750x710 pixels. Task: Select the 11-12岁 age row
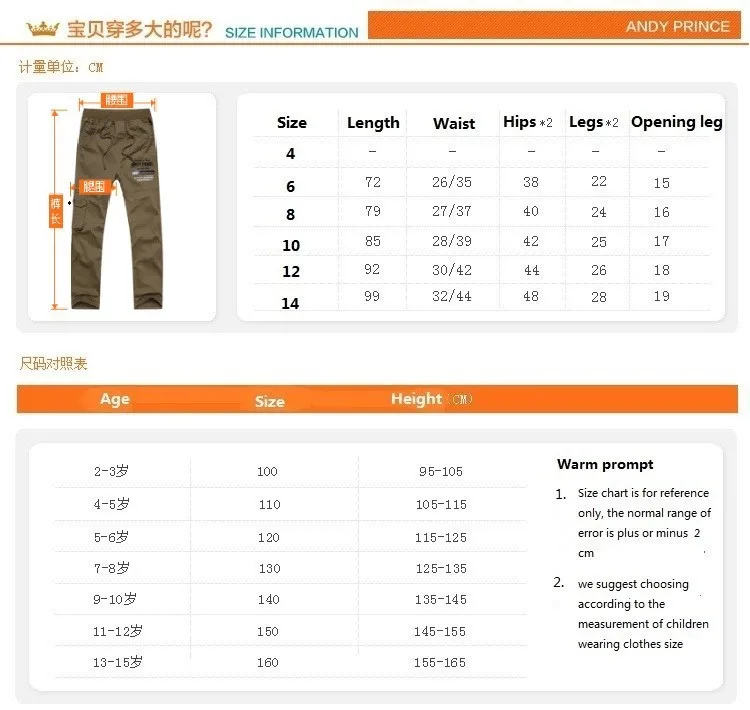tap(118, 632)
